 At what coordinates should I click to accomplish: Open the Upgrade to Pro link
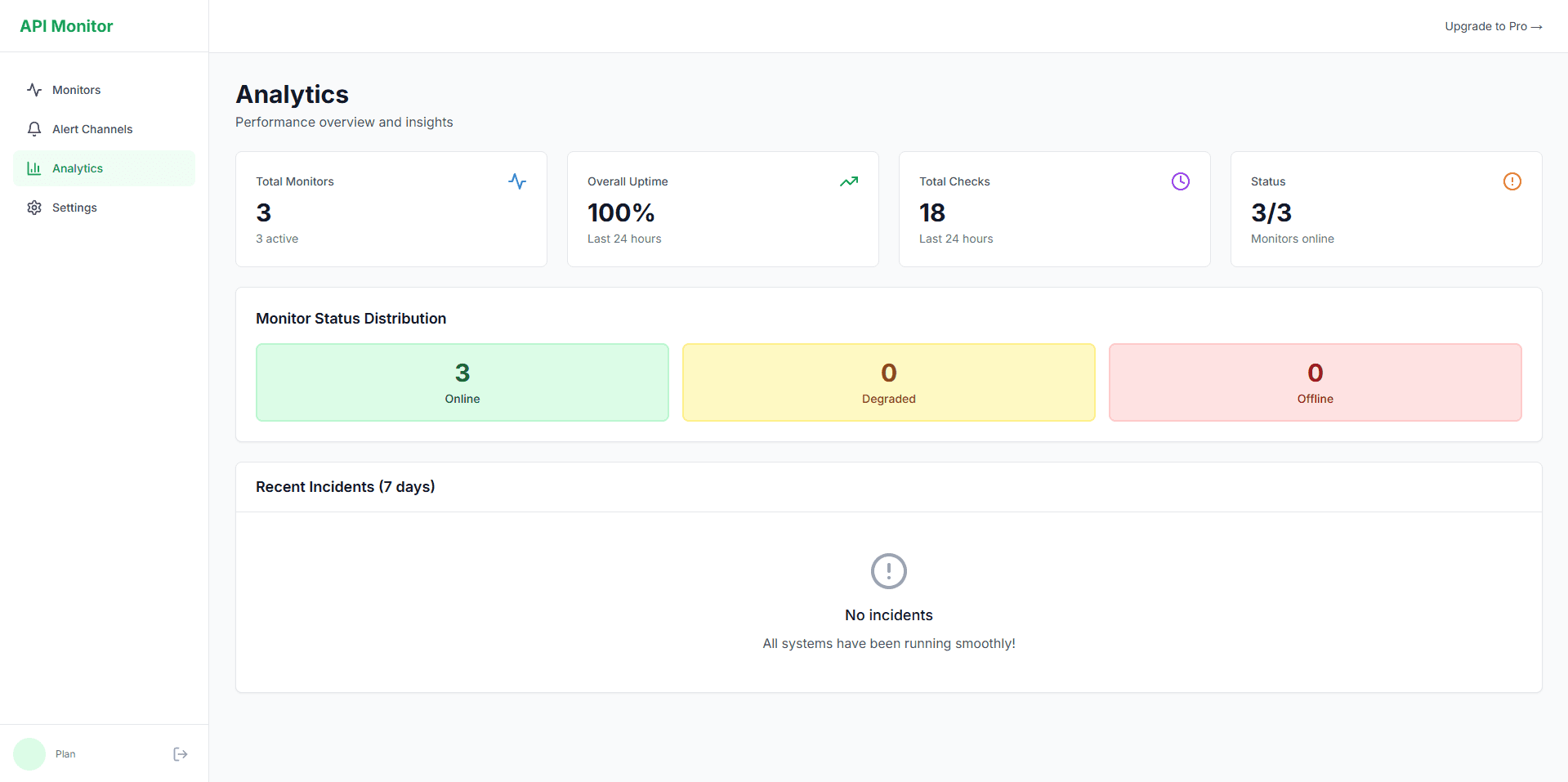[1494, 26]
